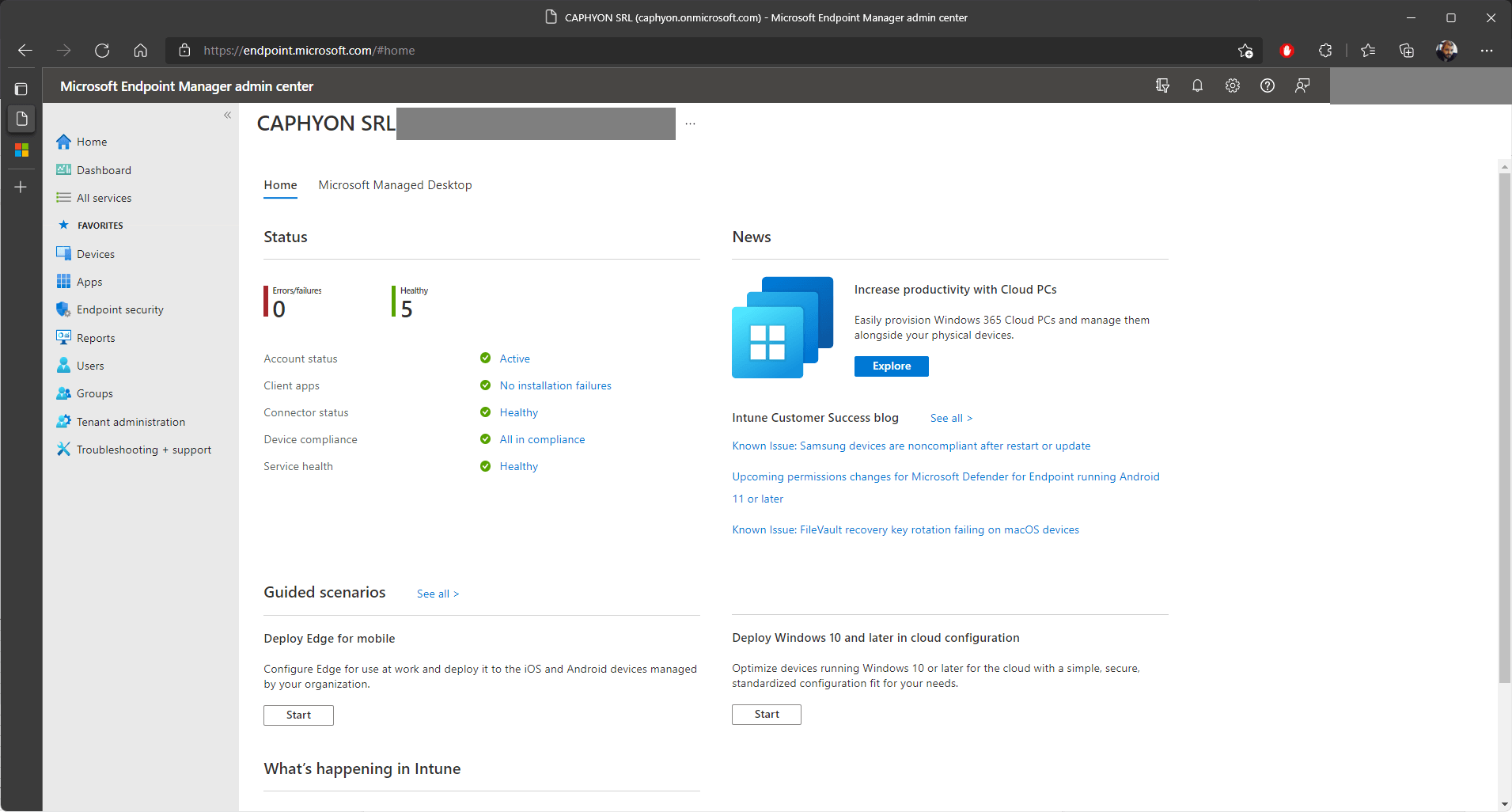Open Samsung devices noncompliant known issue
This screenshot has height=812, width=1512.
tap(911, 446)
